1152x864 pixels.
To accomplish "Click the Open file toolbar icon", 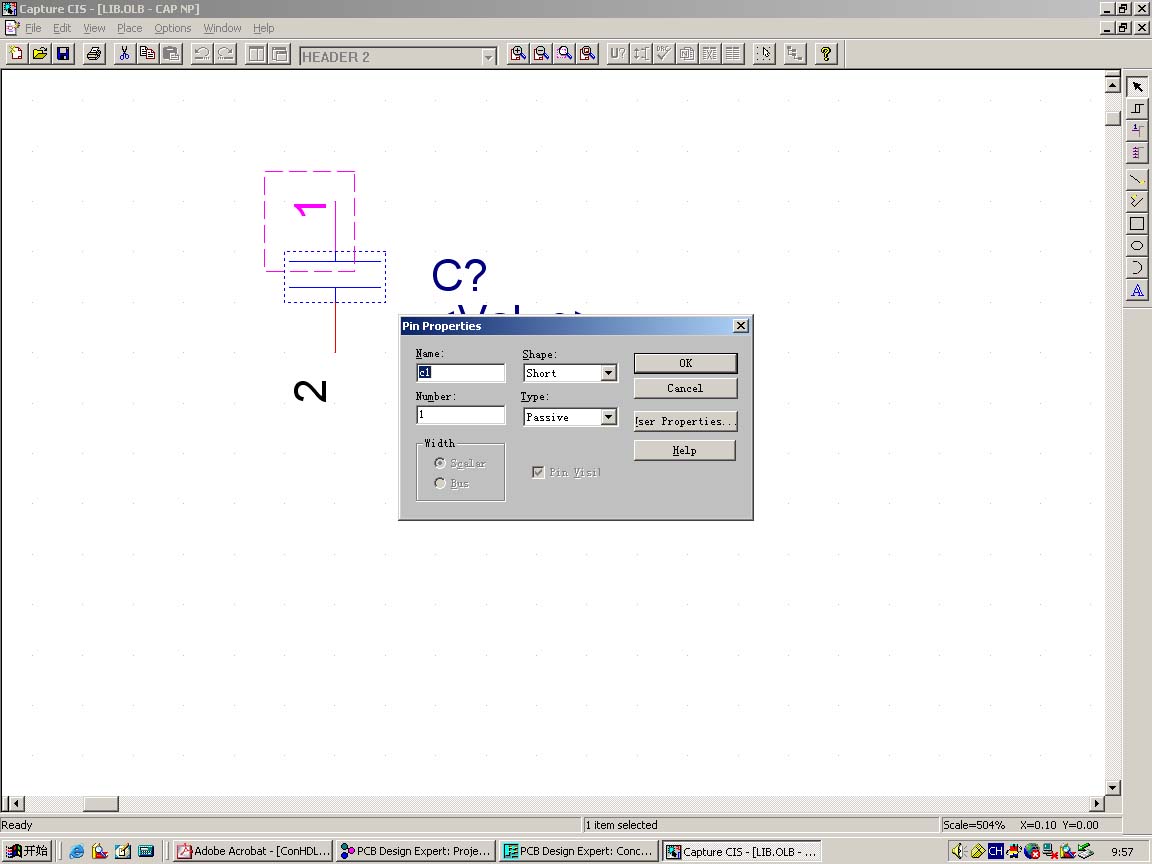I will pyautogui.click(x=40, y=54).
